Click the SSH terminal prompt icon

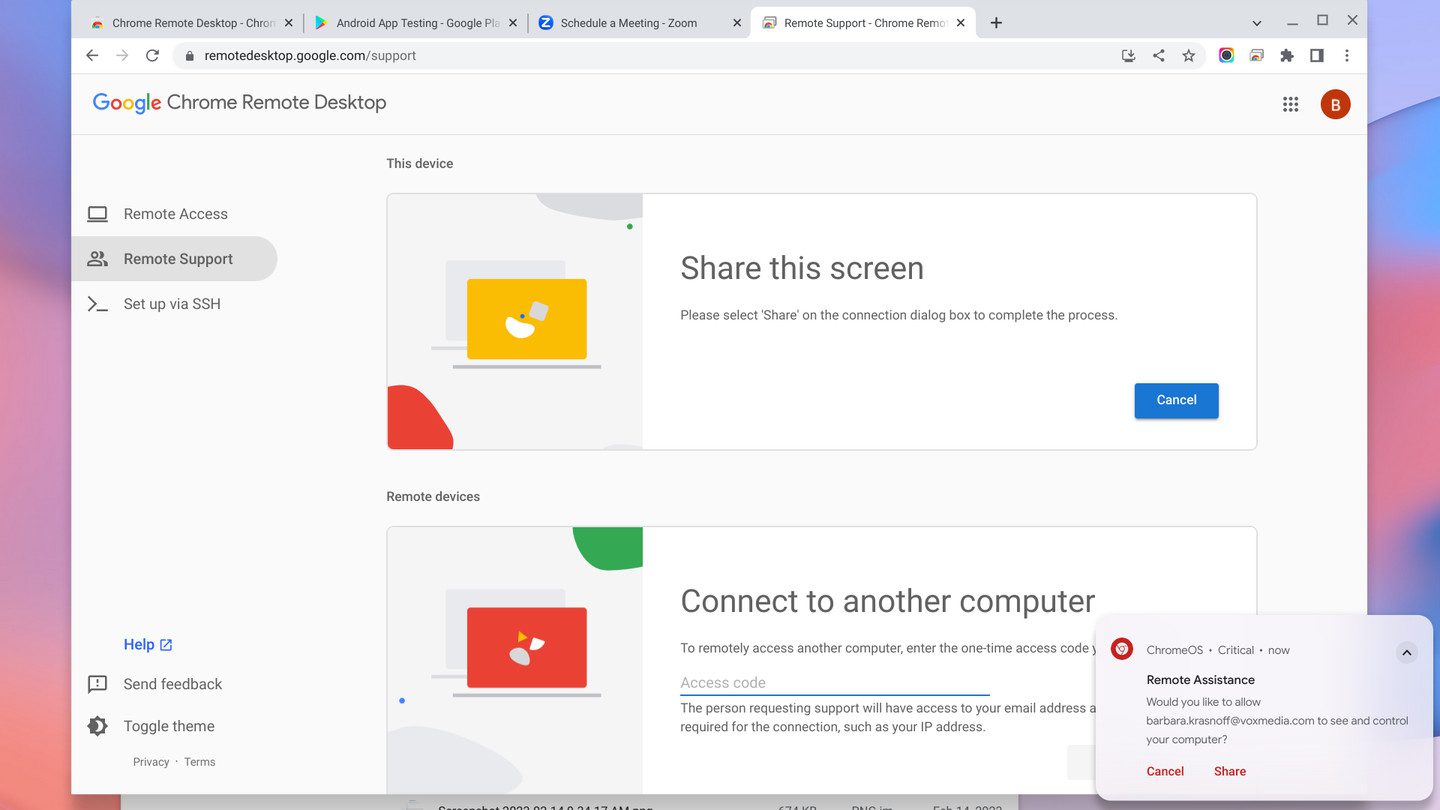[97, 304]
